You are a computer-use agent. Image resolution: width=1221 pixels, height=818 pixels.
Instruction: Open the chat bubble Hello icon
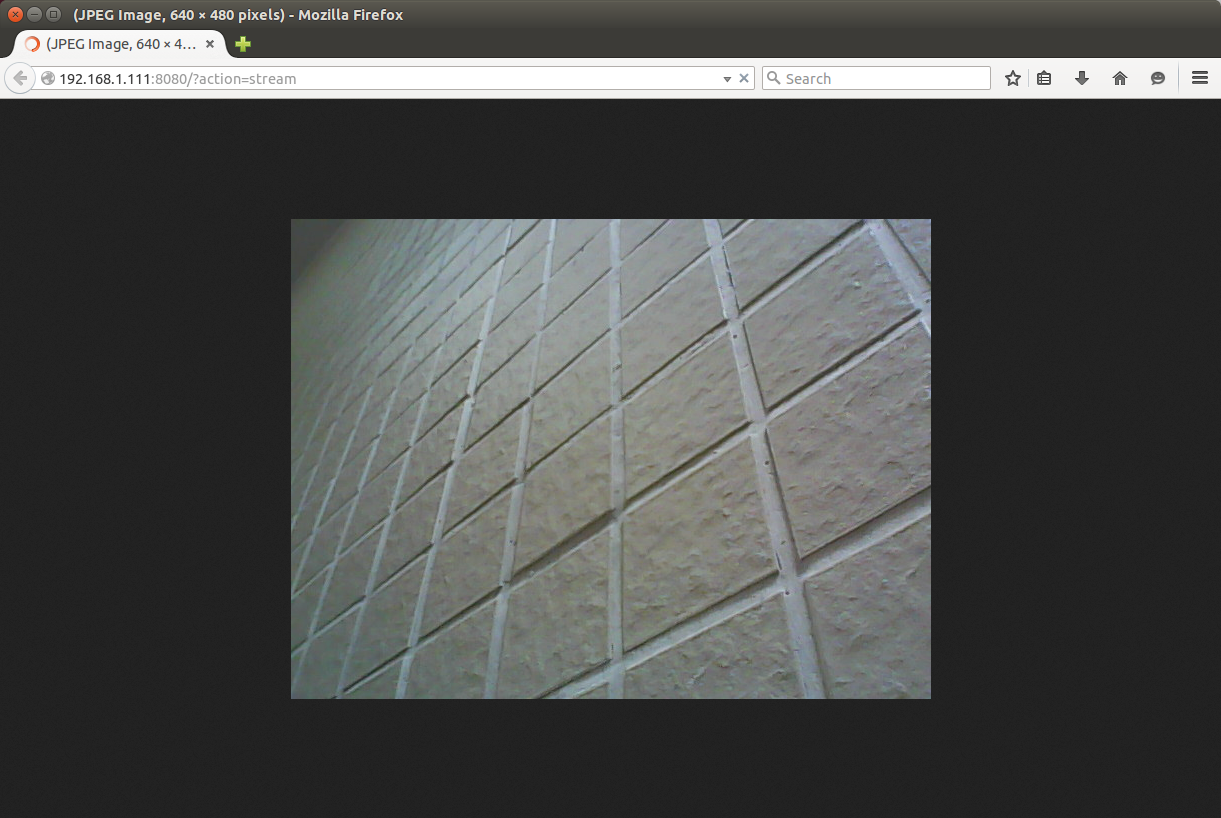coord(1158,78)
